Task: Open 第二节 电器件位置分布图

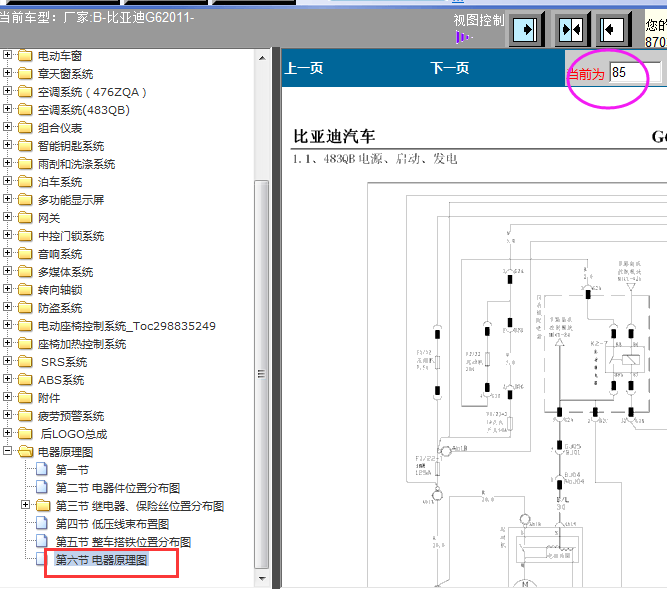Action: [x=118, y=488]
